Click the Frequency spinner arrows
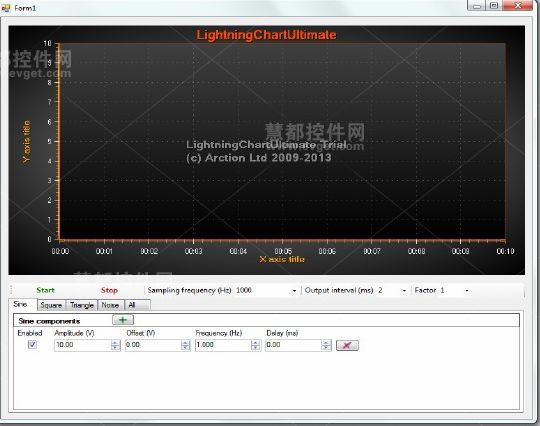The width and height of the screenshot is (540, 426). (x=256, y=345)
